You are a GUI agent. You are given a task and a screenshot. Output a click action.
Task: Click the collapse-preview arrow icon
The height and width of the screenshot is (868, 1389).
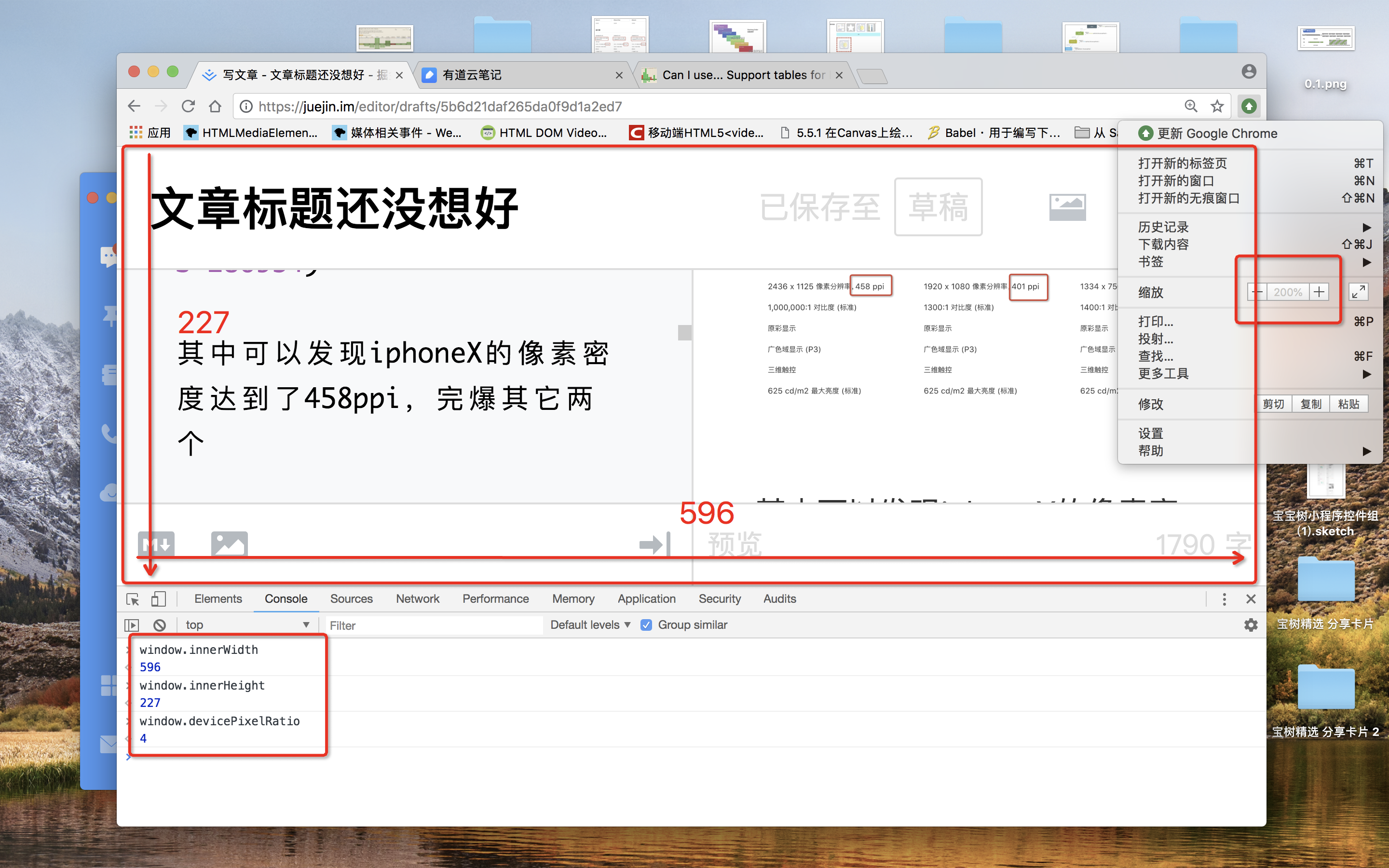click(x=655, y=543)
